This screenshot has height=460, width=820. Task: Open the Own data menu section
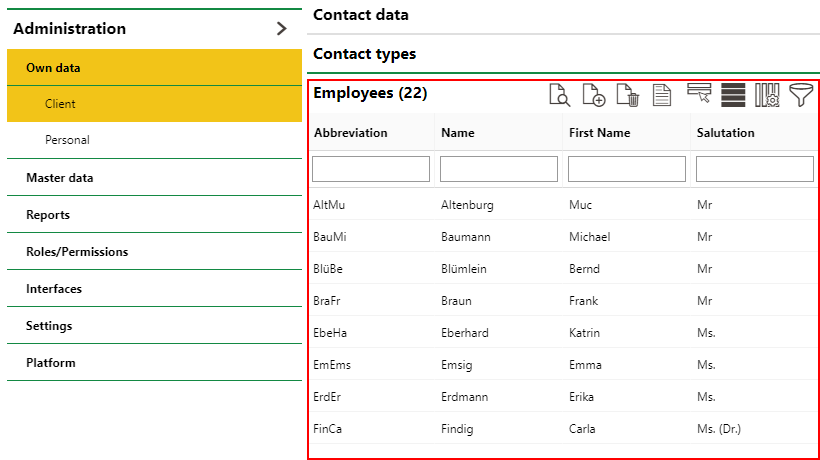coord(154,67)
